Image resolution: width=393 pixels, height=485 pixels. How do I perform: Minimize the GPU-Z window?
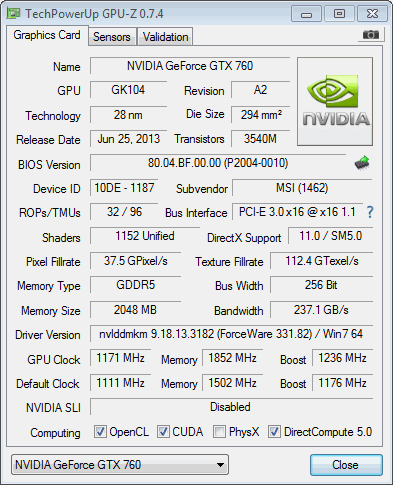coord(307,14)
